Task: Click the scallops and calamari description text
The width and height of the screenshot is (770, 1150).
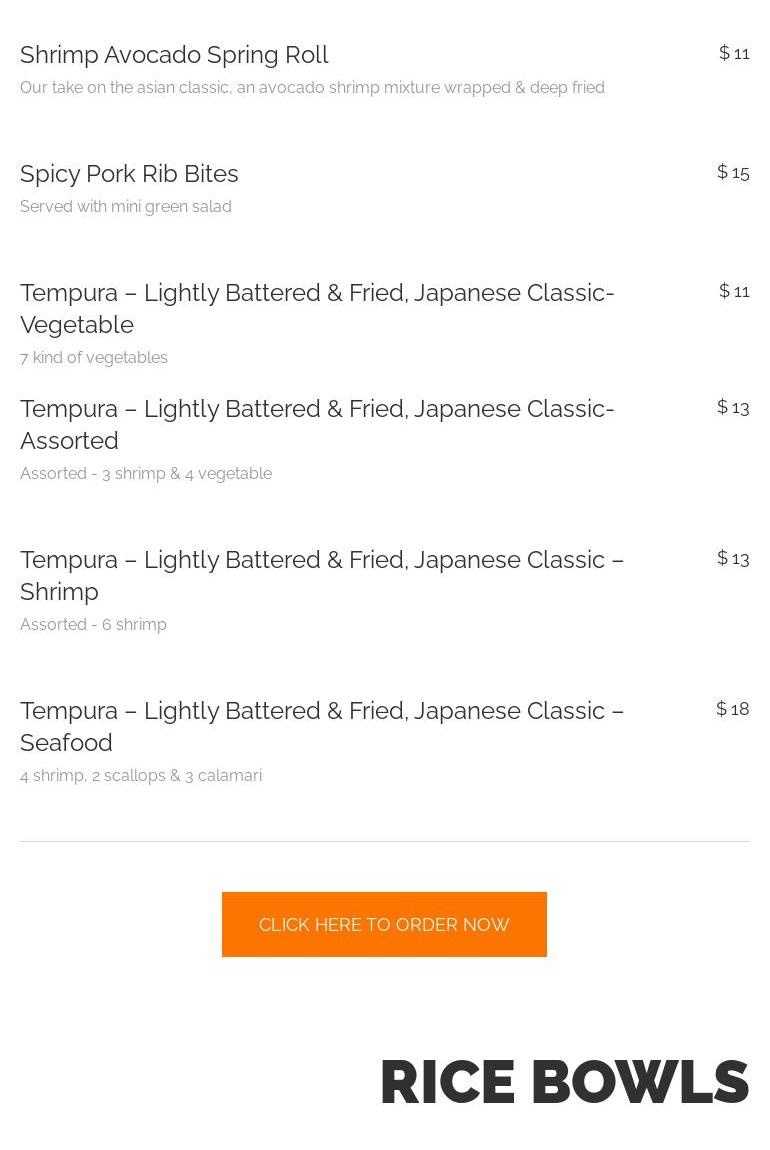Action: 141,776
